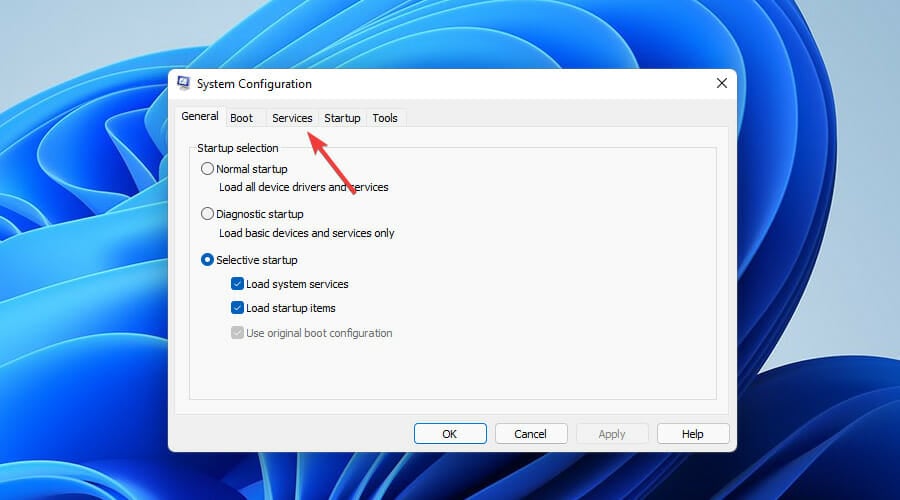Toggle the Load startup items checkbox

click(x=237, y=308)
